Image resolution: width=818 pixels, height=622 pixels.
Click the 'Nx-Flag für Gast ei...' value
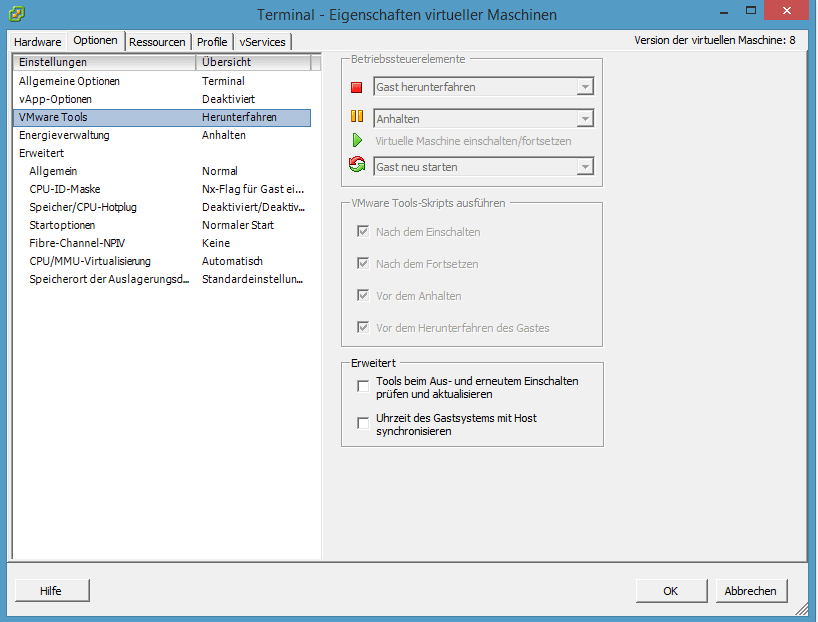(x=253, y=189)
